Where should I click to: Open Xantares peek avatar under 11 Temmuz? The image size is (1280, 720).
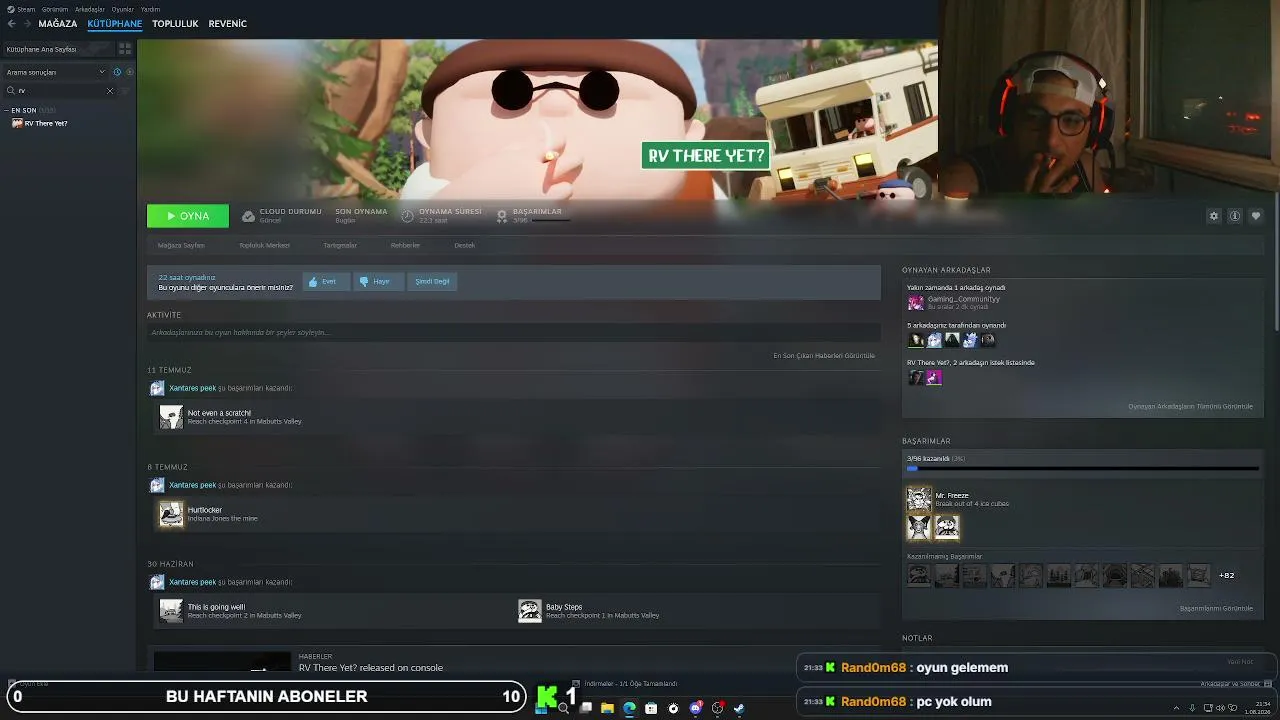pos(157,388)
